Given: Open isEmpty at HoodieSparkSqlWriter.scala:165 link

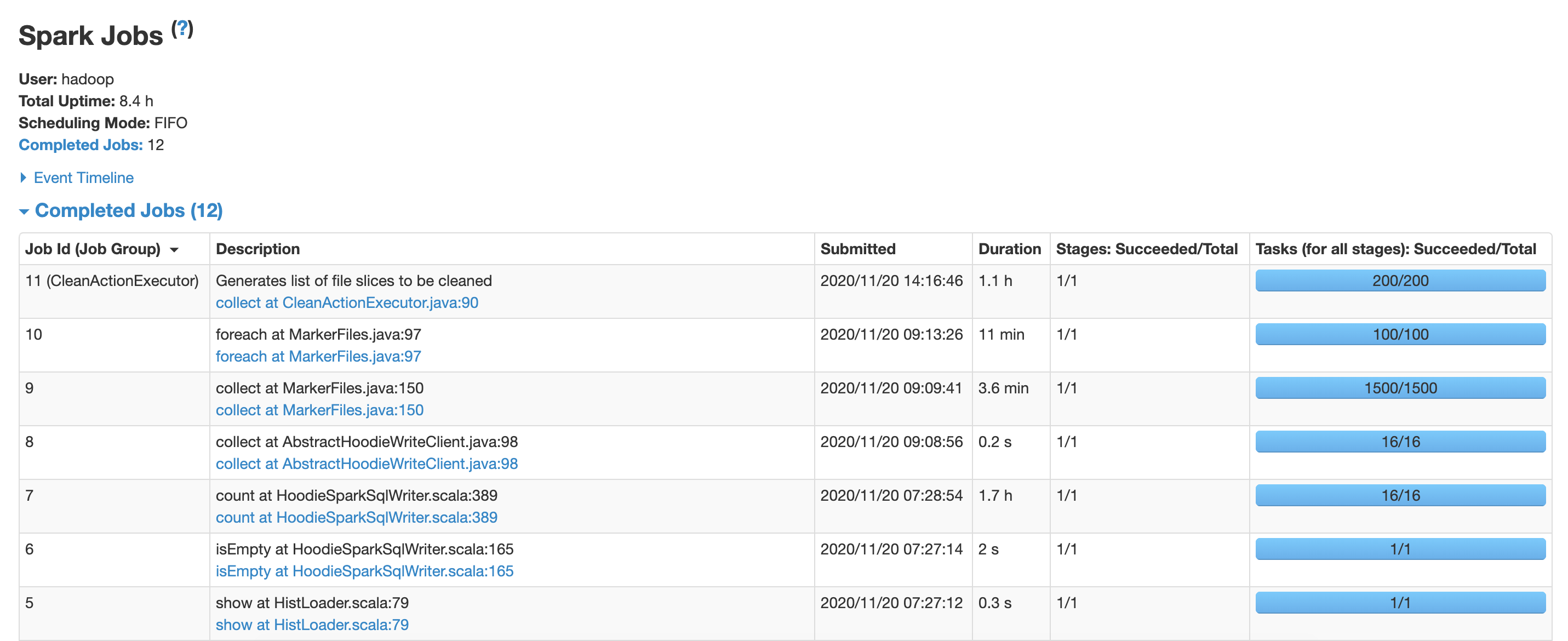Looking at the screenshot, I should [364, 571].
